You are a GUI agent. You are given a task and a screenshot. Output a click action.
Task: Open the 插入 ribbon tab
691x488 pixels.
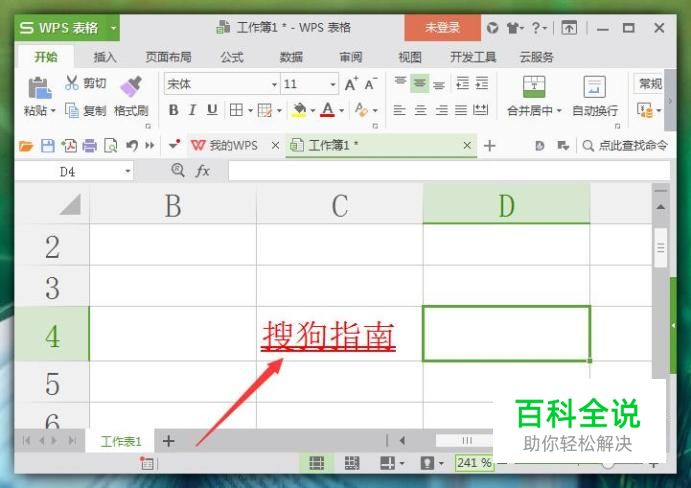point(105,57)
